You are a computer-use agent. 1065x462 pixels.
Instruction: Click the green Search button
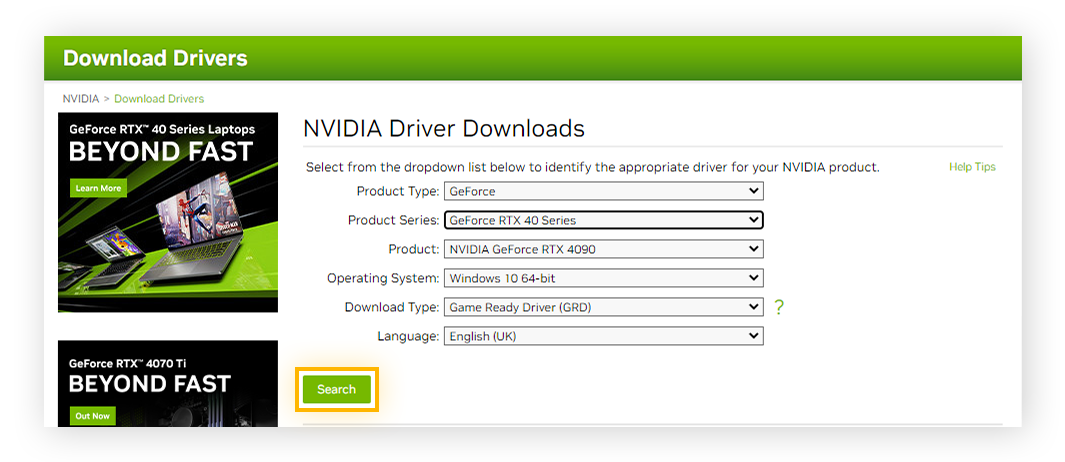[336, 389]
